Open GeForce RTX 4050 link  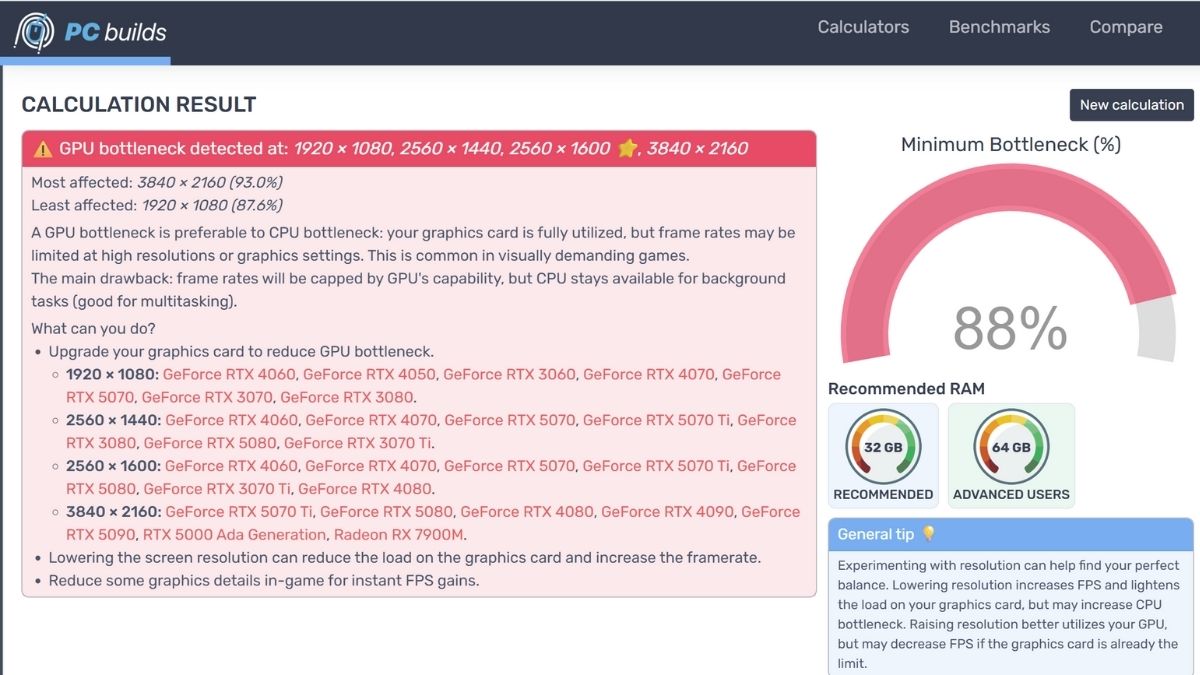tap(369, 374)
